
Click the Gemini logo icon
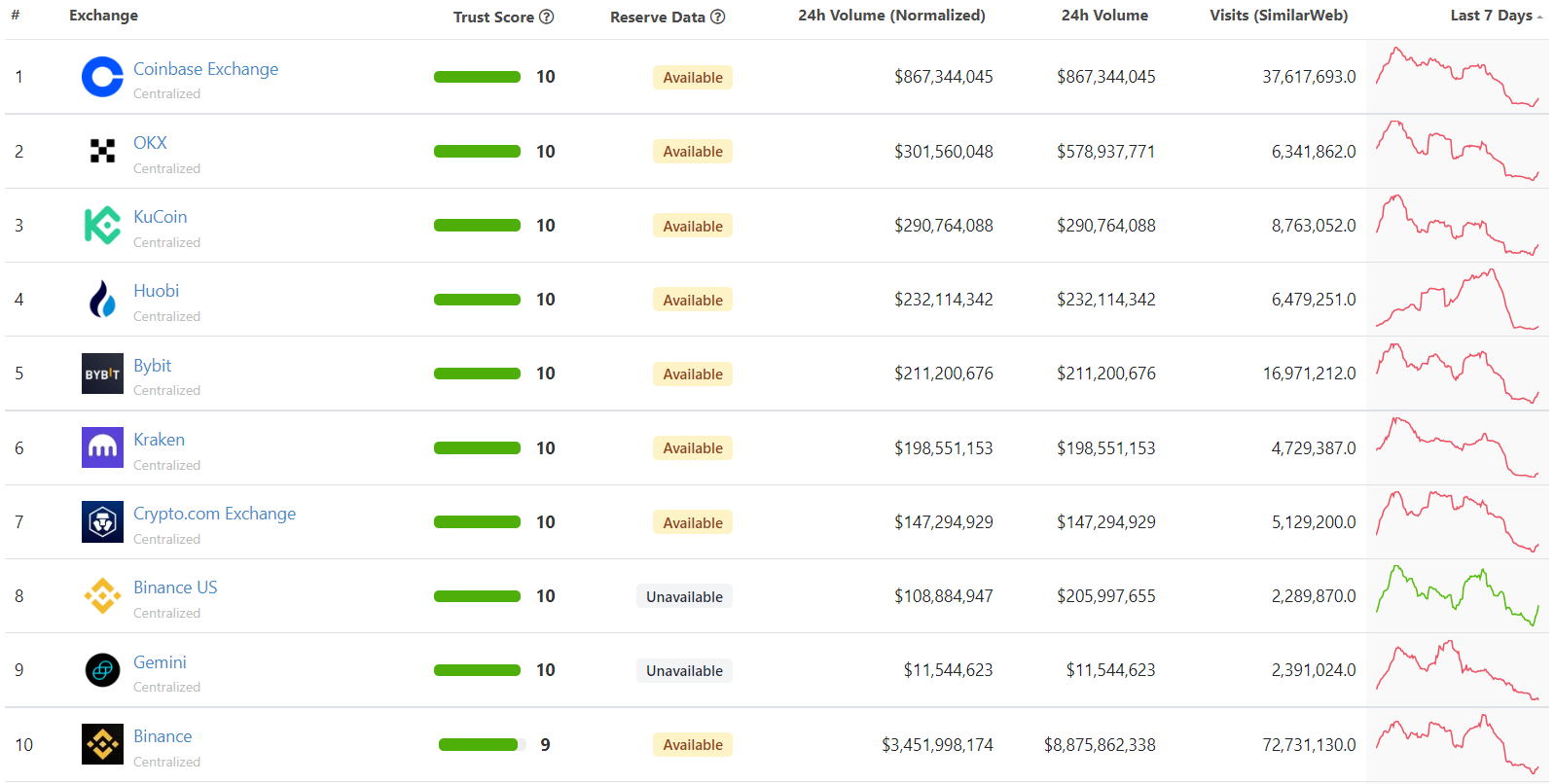[x=102, y=670]
